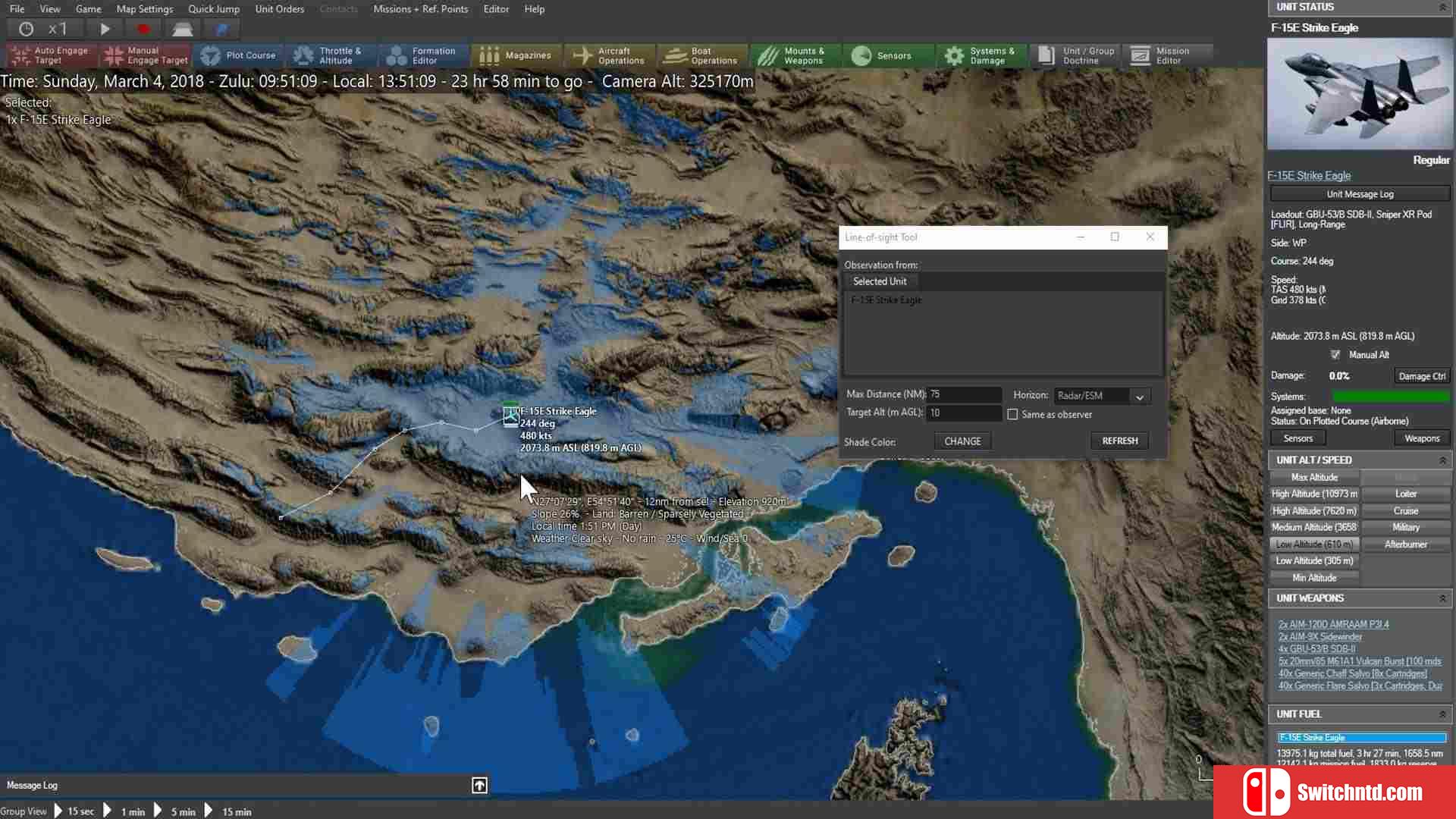Open Boat Operations
1456x819 pixels.
[702, 55]
